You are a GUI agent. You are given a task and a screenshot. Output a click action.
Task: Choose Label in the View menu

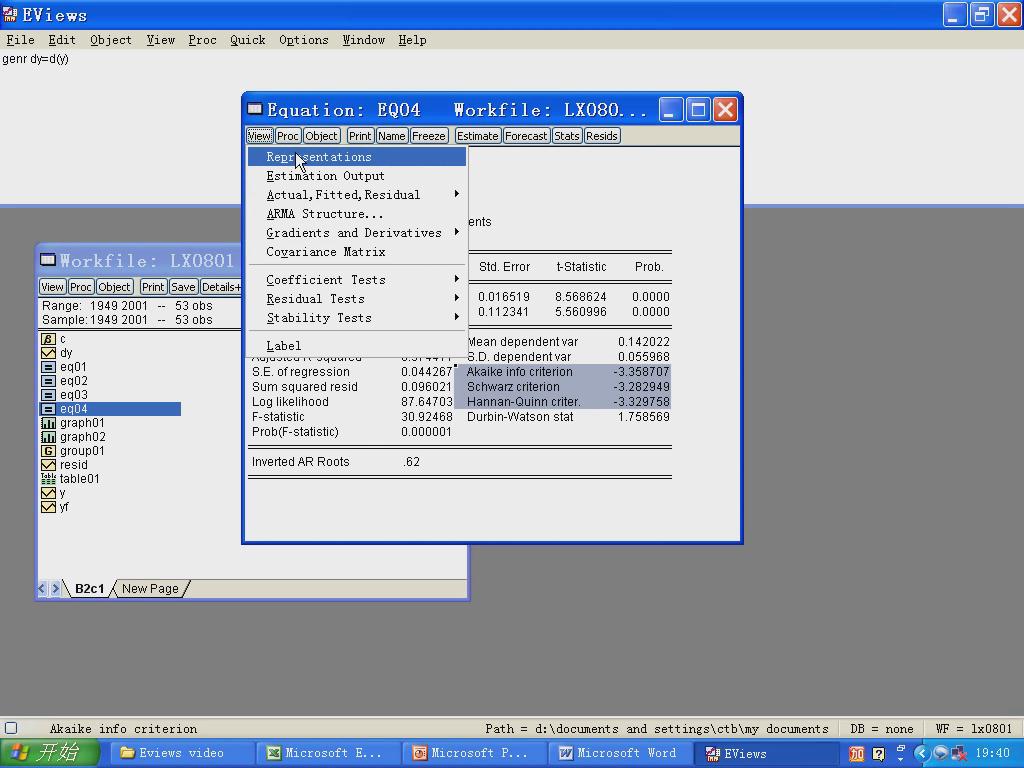coord(357,345)
